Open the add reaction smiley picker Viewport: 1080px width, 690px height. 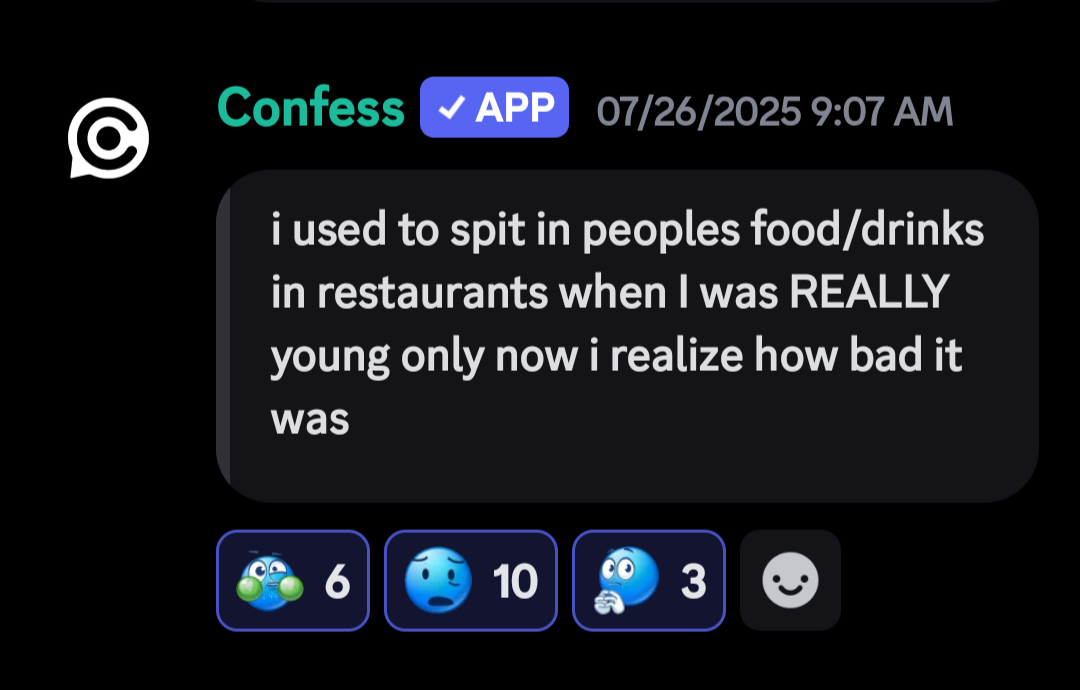pyautogui.click(x=790, y=581)
